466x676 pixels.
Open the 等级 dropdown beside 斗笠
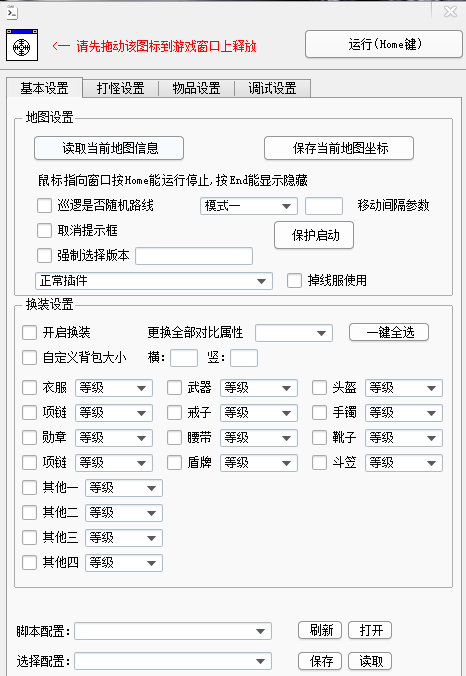point(403,463)
